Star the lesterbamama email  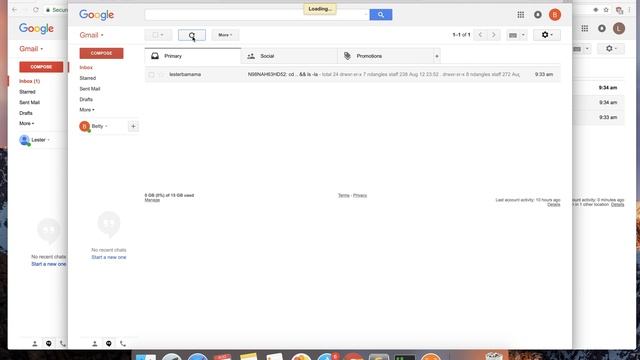pyautogui.click(x=161, y=75)
